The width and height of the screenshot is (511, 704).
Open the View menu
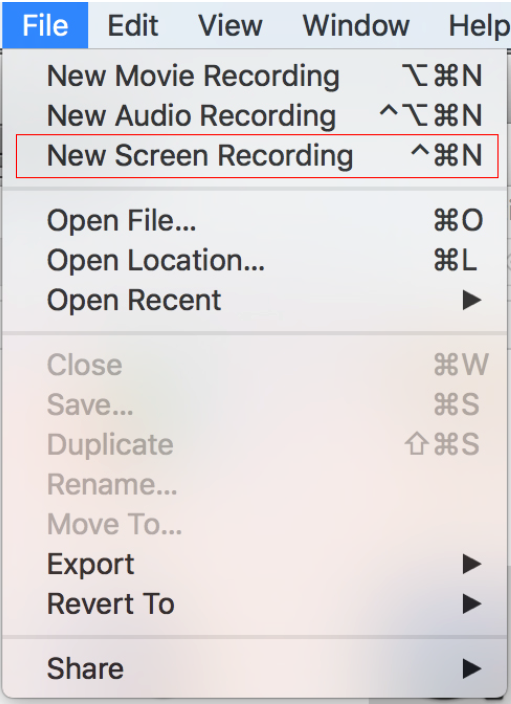[230, 25]
